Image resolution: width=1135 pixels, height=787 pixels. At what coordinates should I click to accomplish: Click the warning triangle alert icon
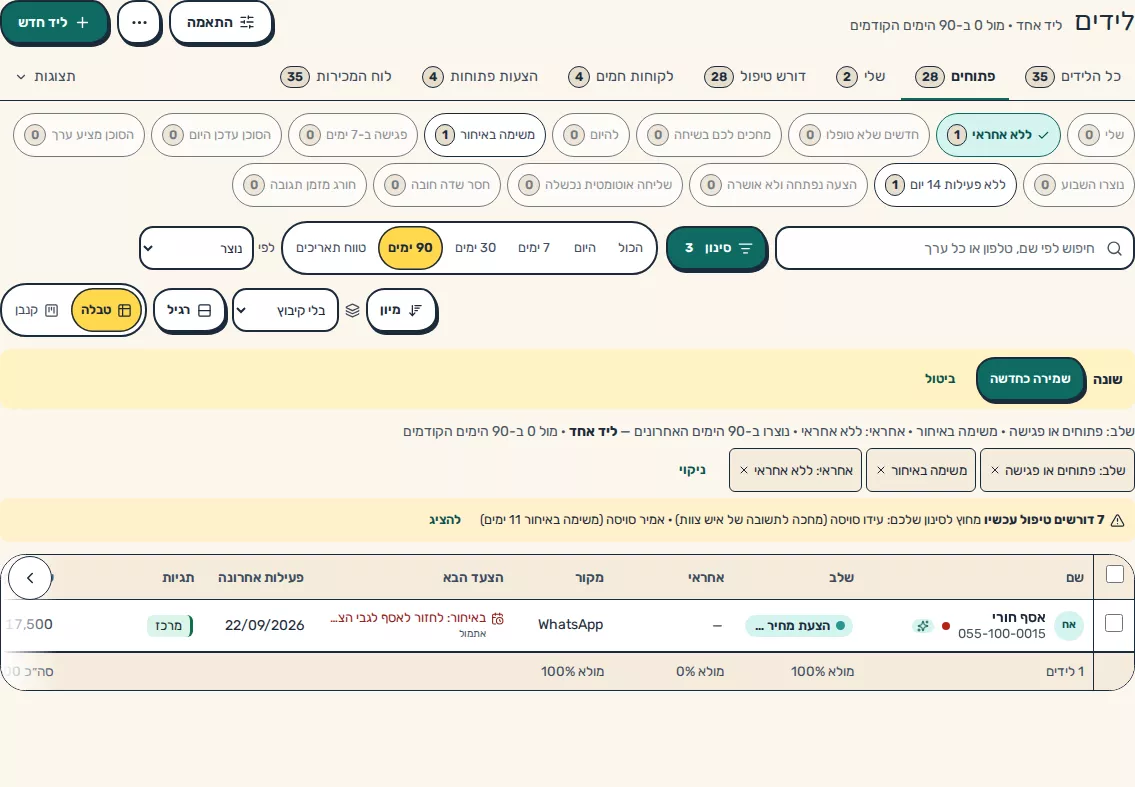point(1117,521)
